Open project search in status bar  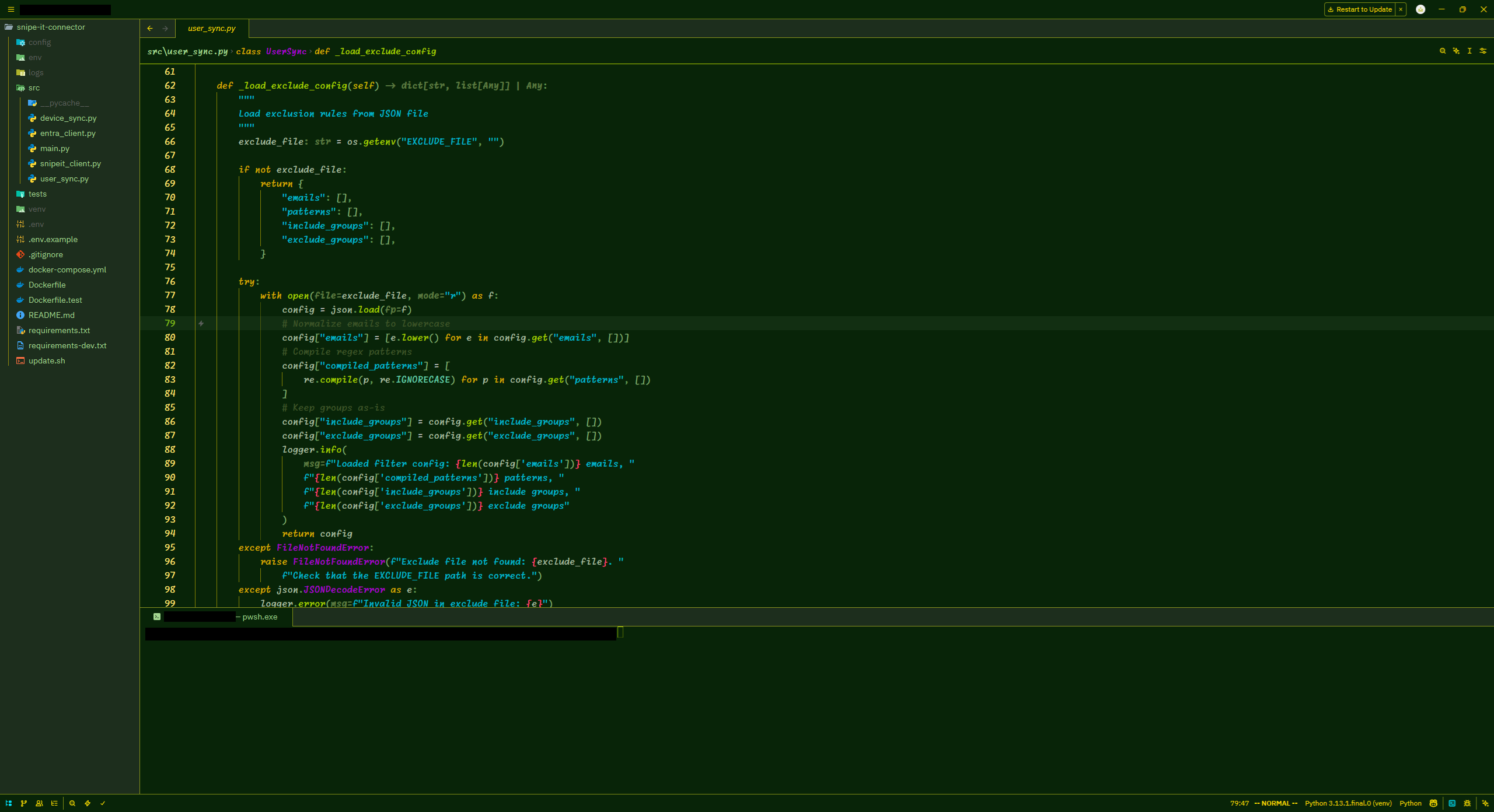(72, 803)
